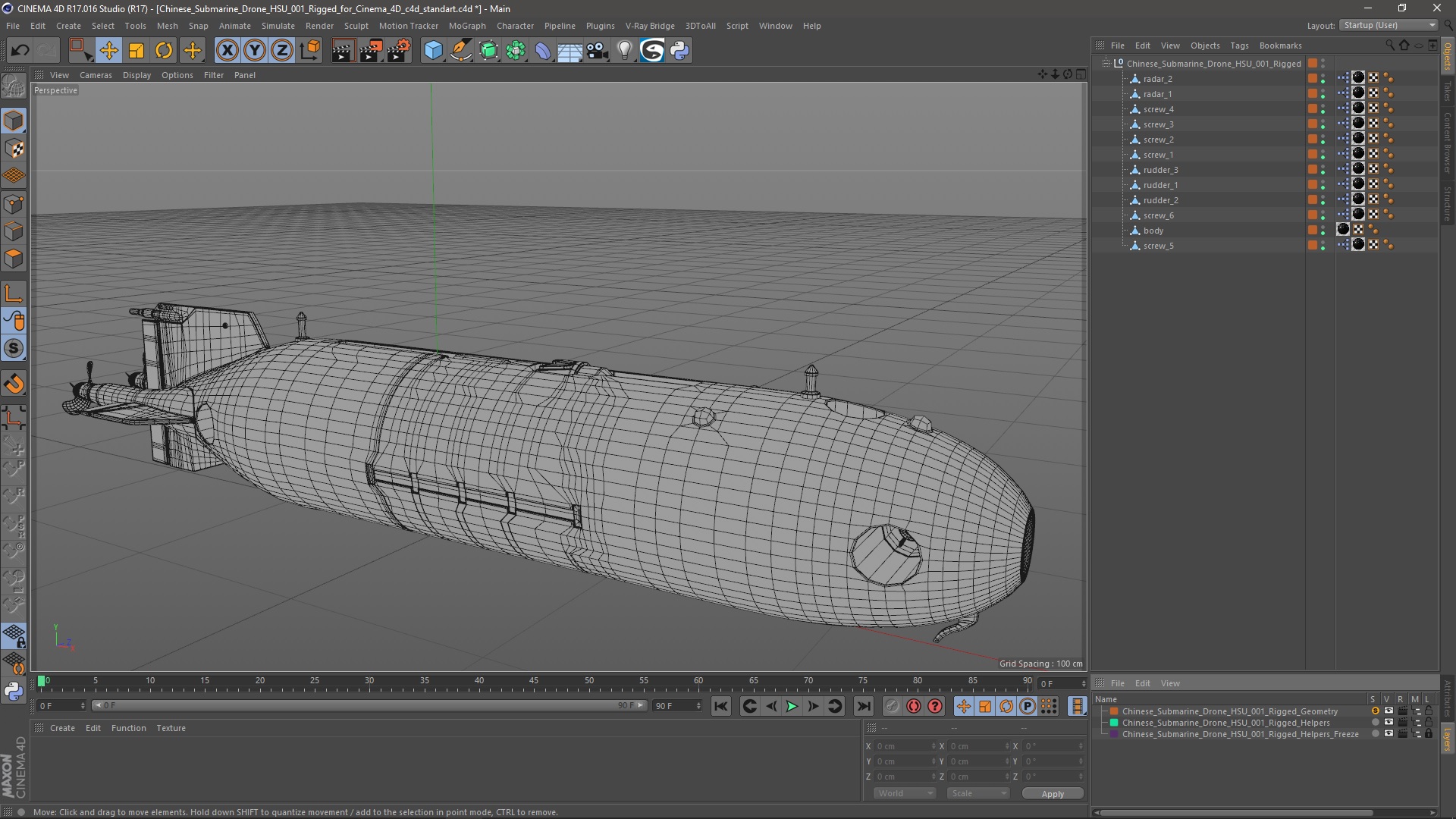Select the Rotate tool
The width and height of the screenshot is (1456, 819).
(164, 51)
